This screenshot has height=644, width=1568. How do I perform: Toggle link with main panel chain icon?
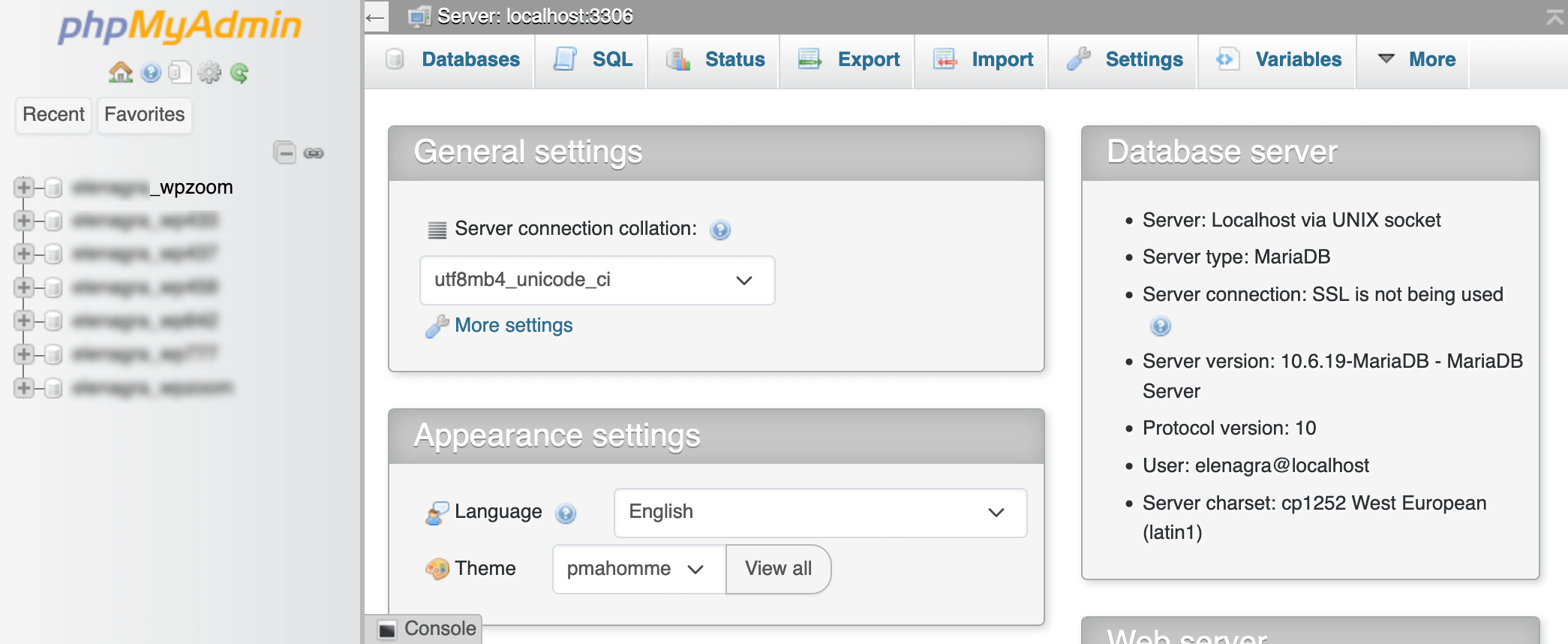pos(314,153)
